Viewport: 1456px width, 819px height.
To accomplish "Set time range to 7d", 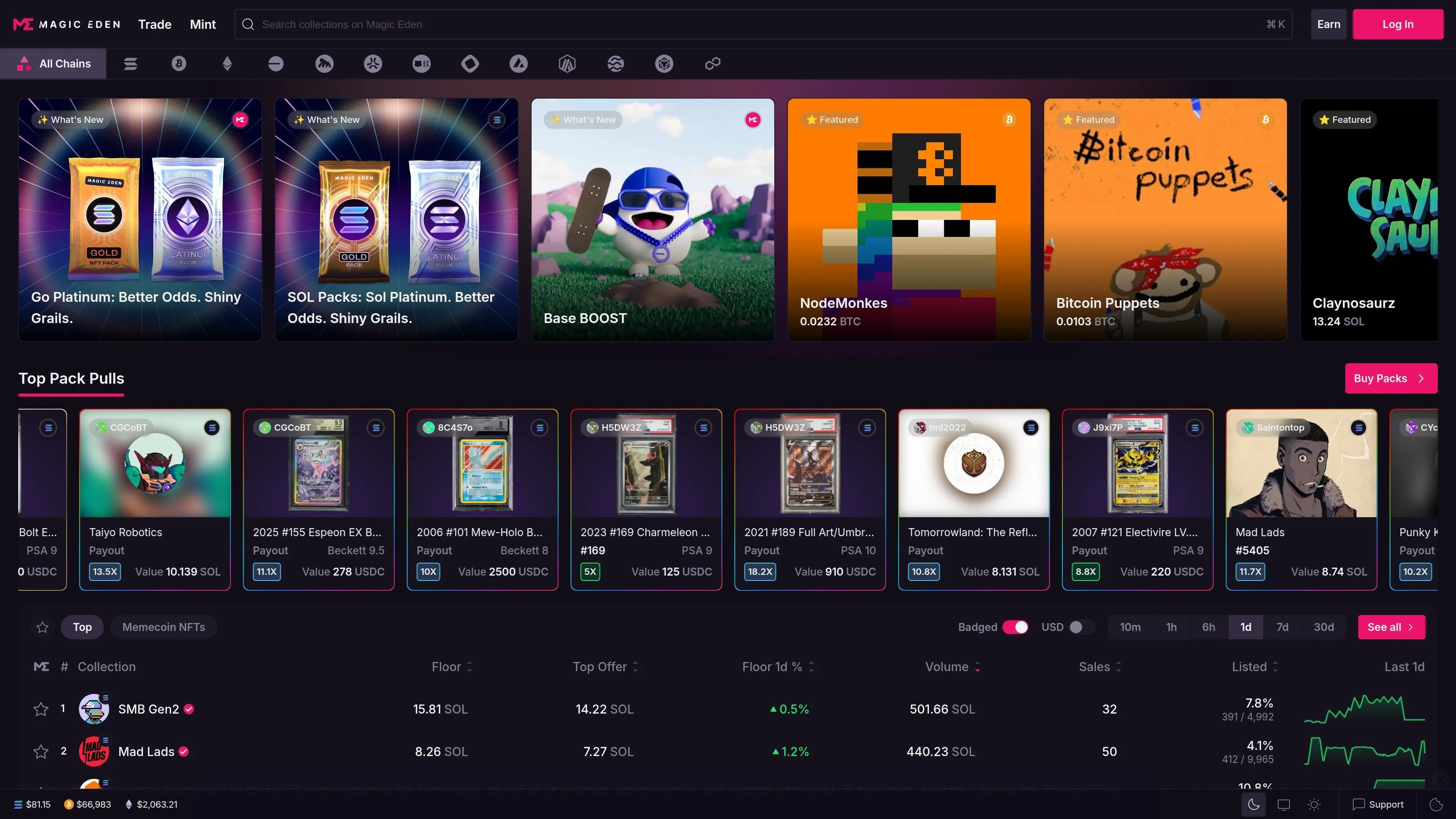I will 1282,628.
